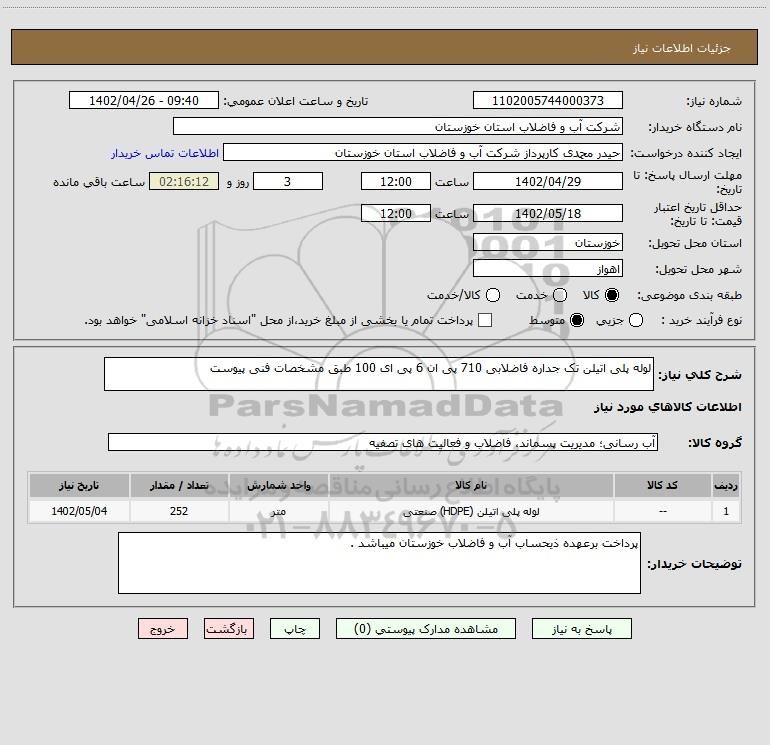770x745 pixels.
Task: Click the response deadline date 1402/04/29
Action: 548,181
